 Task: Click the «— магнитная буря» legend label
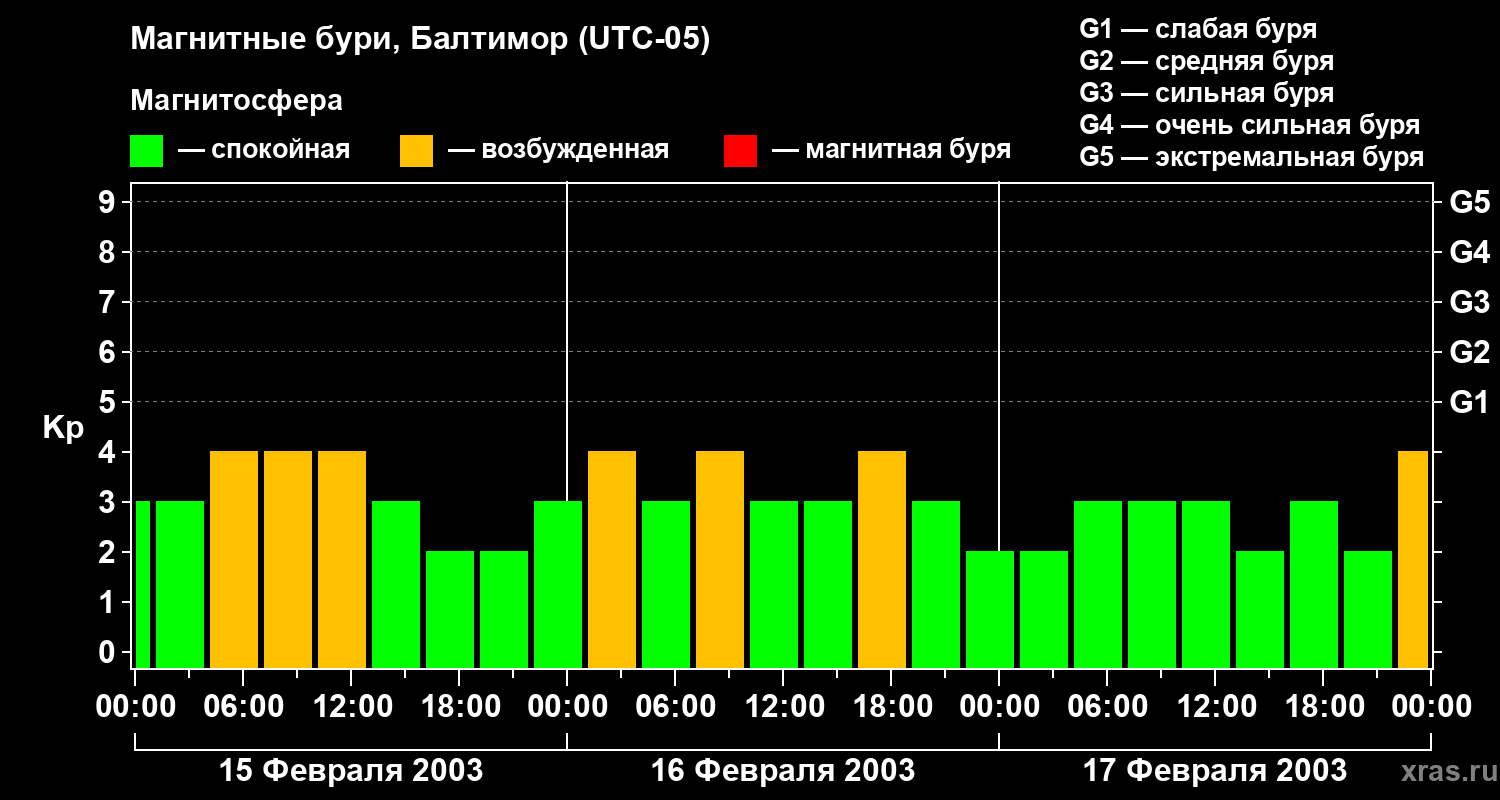tap(892, 150)
